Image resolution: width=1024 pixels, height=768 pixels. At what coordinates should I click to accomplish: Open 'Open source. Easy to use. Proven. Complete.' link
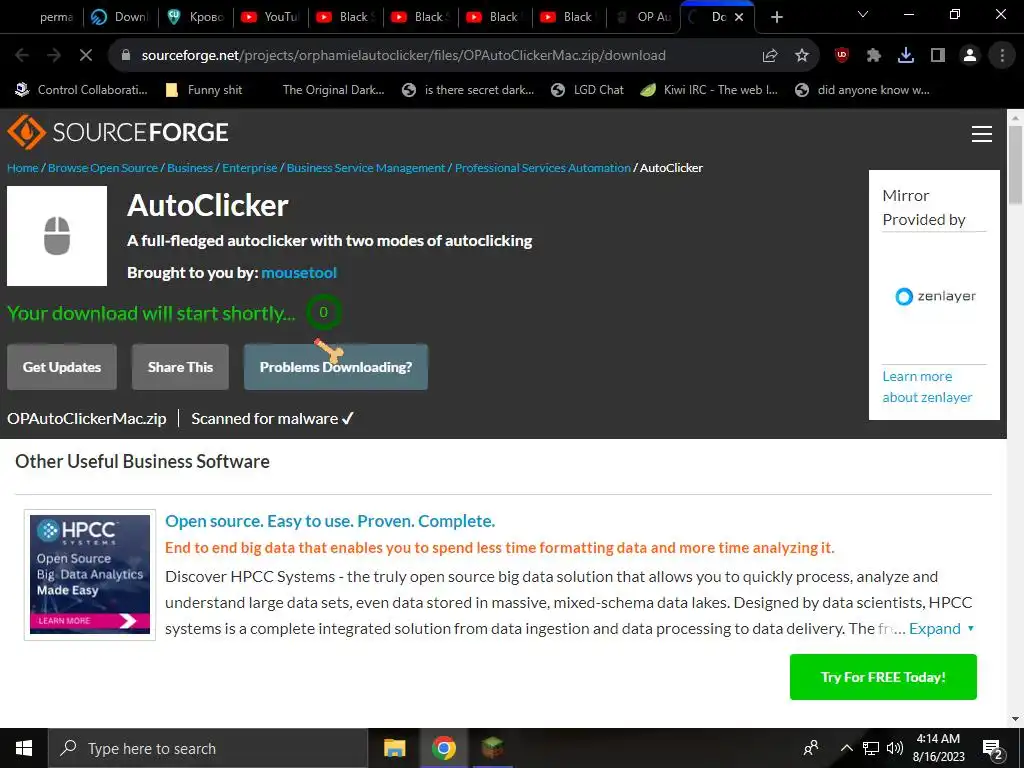(x=330, y=521)
